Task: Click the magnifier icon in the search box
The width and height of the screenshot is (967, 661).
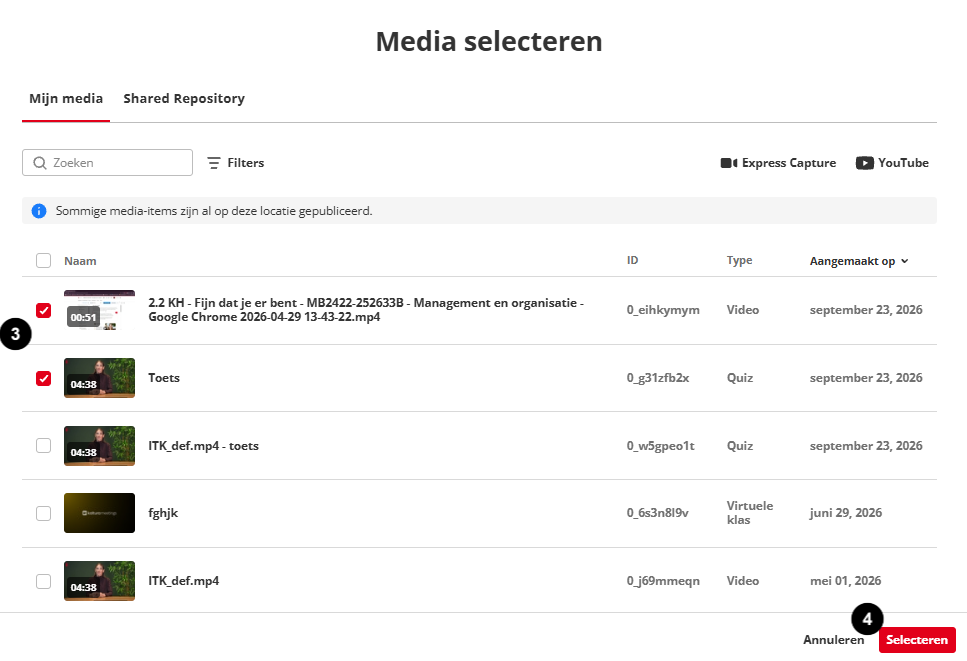Action: pos(40,163)
